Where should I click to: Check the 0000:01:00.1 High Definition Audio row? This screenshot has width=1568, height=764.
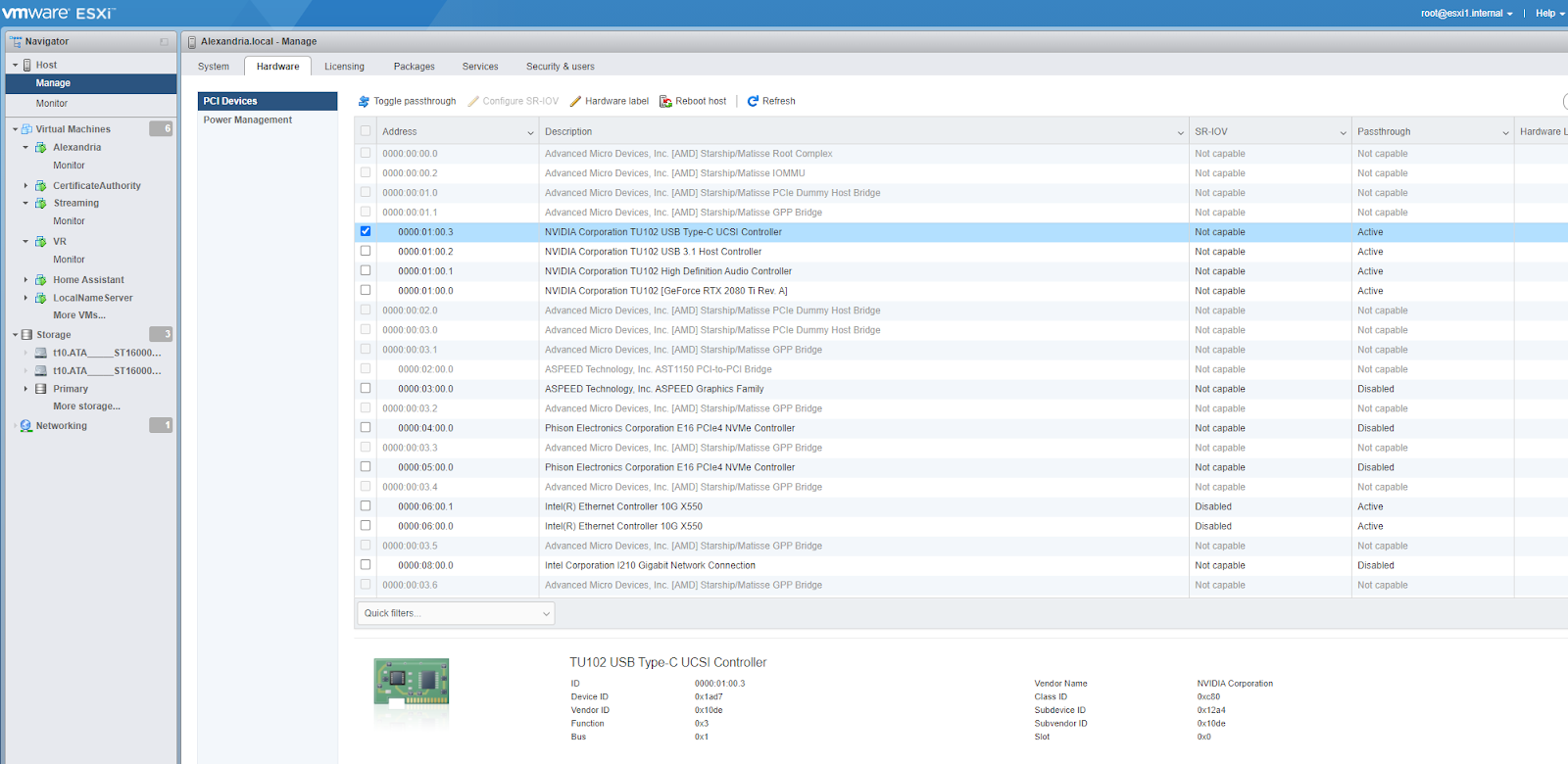[x=366, y=270]
